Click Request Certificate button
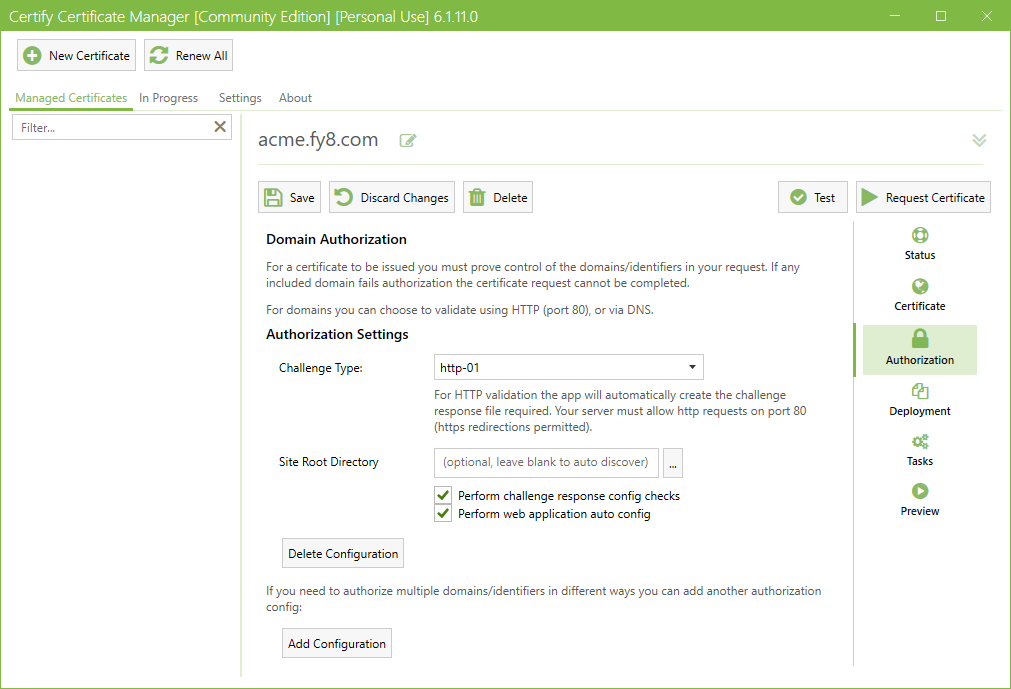 (x=923, y=197)
